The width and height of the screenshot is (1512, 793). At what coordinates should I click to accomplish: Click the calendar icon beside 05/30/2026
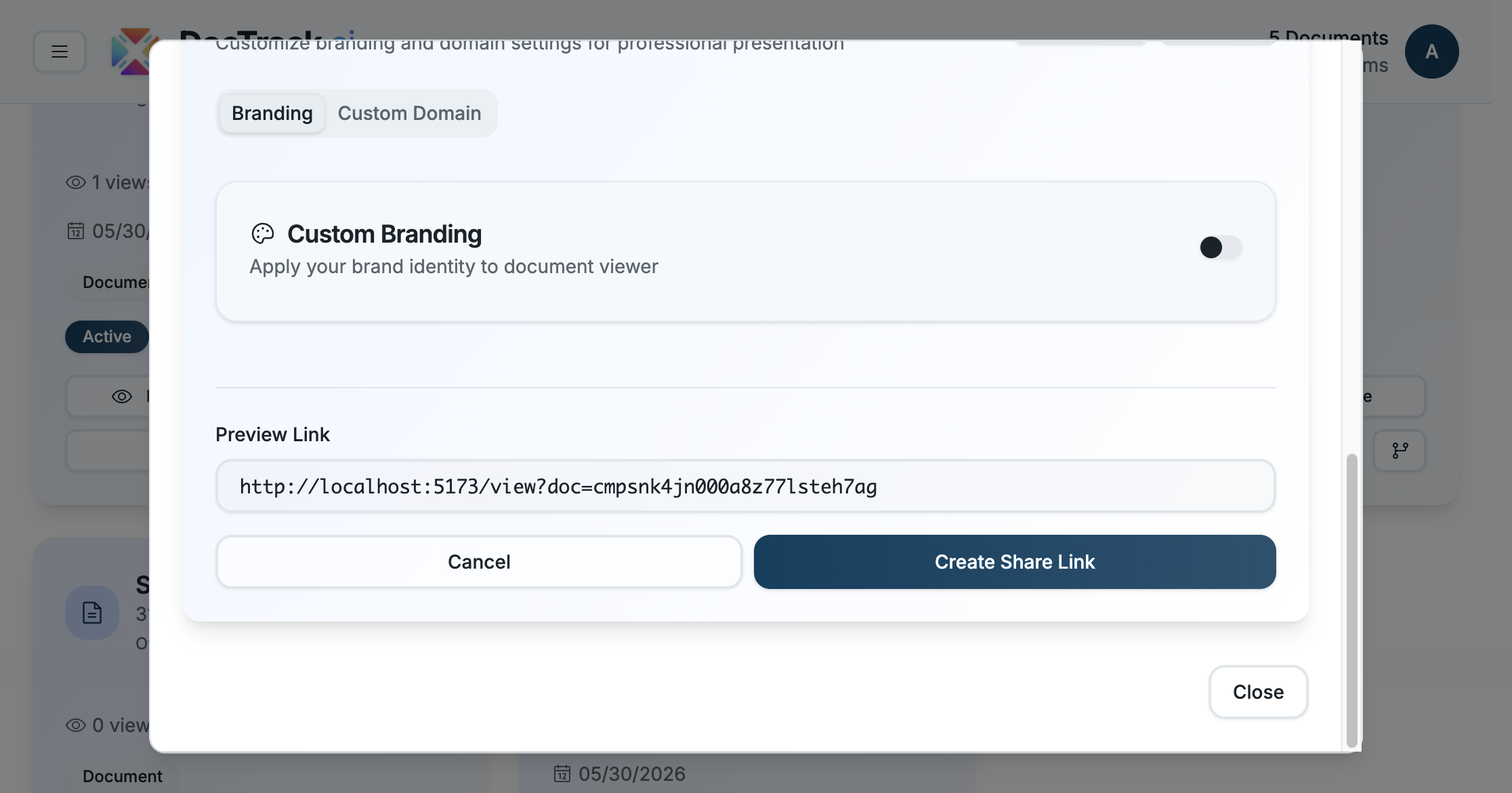pos(562,773)
